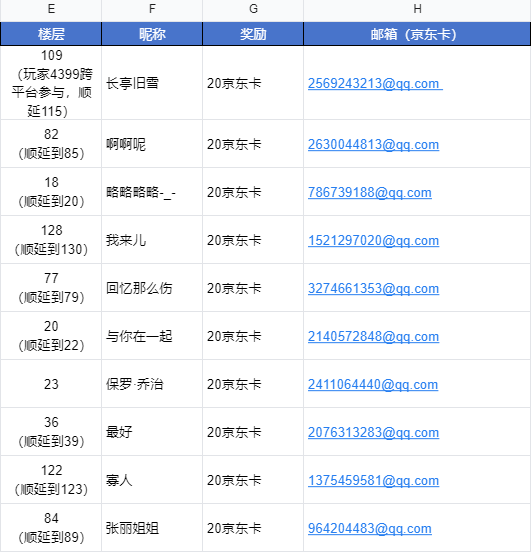Open email link 2569243213@qq.com
531x552 pixels.
375,83
